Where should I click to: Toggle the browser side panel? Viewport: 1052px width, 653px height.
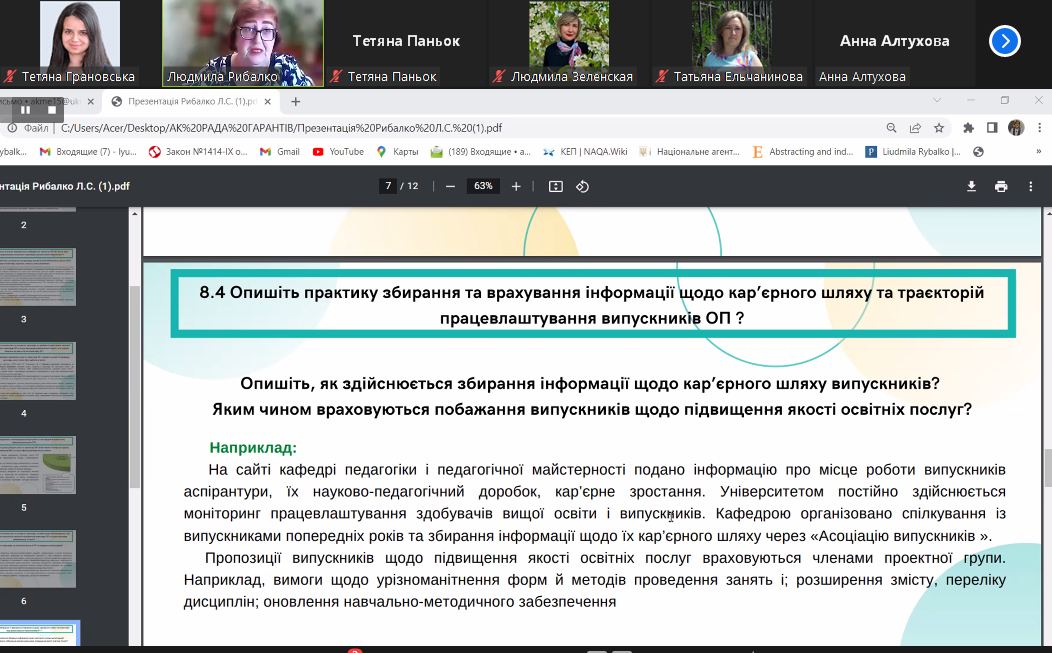(992, 128)
